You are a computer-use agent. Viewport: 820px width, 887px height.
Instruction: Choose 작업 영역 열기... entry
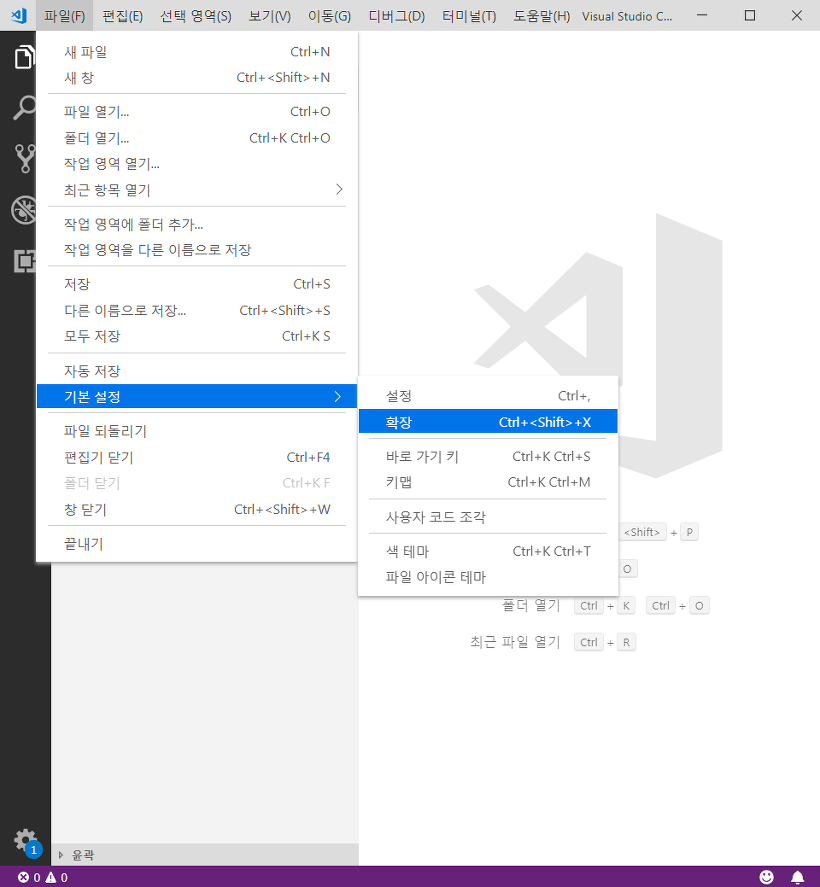197,163
